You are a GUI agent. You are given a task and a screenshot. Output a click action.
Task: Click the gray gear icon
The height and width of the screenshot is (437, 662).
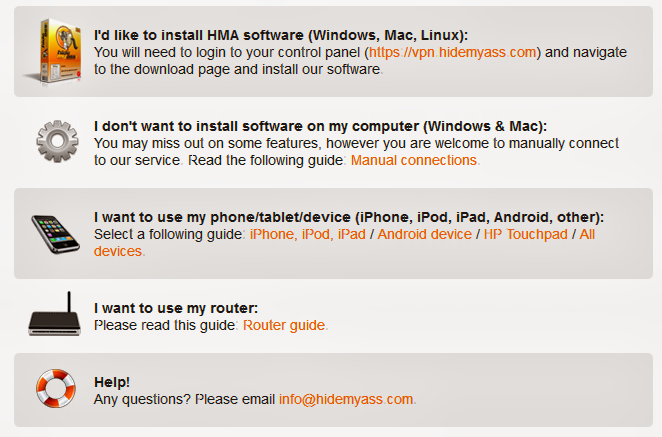click(x=57, y=141)
